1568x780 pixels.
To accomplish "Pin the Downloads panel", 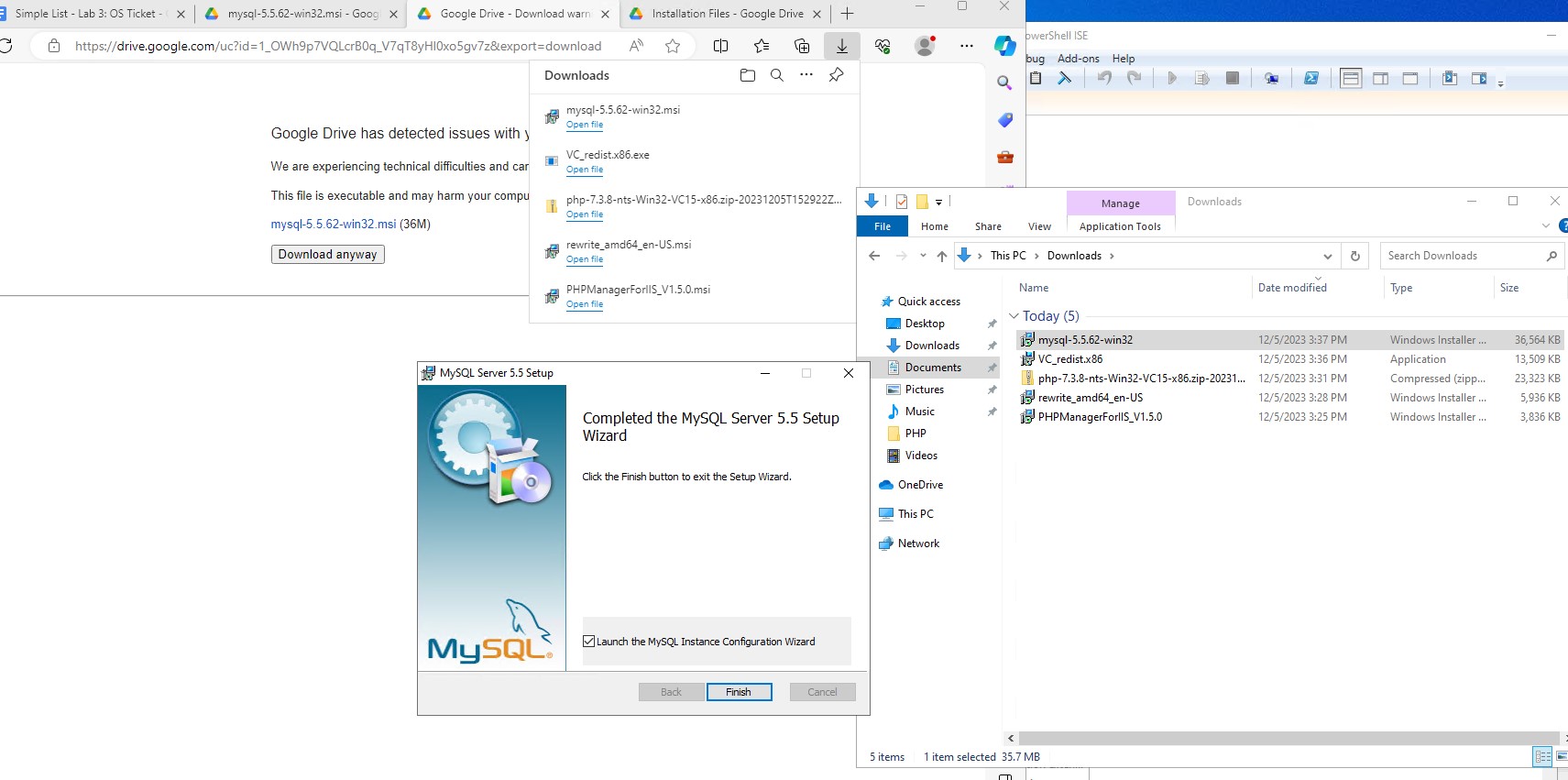I will pos(836,75).
